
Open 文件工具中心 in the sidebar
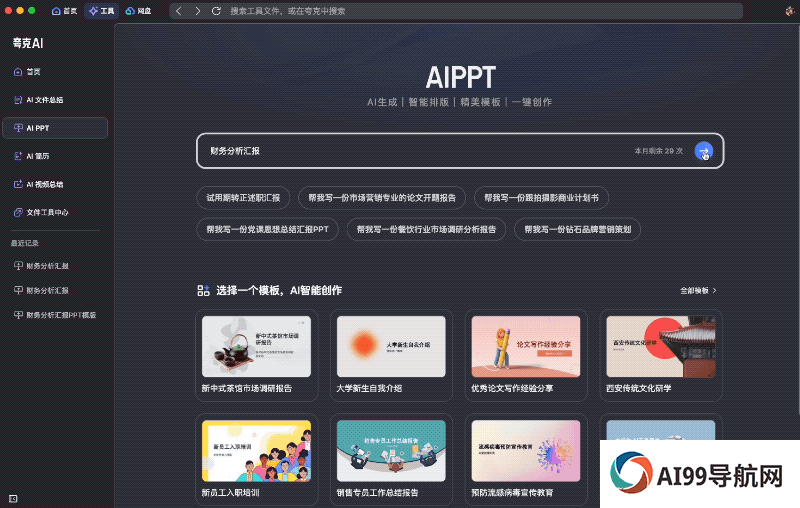tap(55, 212)
